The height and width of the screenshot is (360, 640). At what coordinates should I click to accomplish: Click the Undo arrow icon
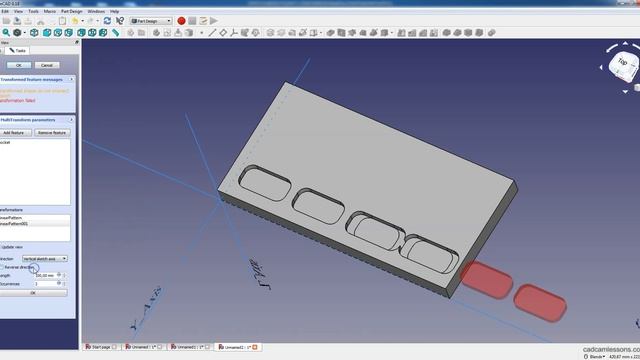75,21
